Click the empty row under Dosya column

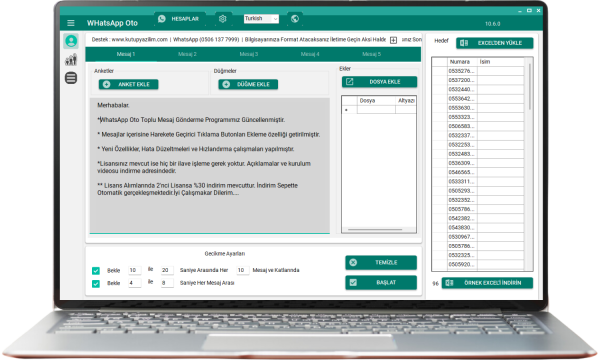376,110
